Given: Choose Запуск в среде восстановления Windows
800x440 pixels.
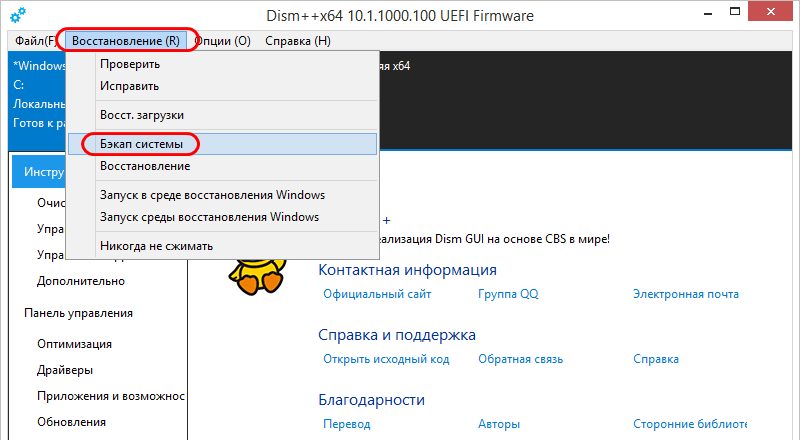Looking at the screenshot, I should coord(222,195).
